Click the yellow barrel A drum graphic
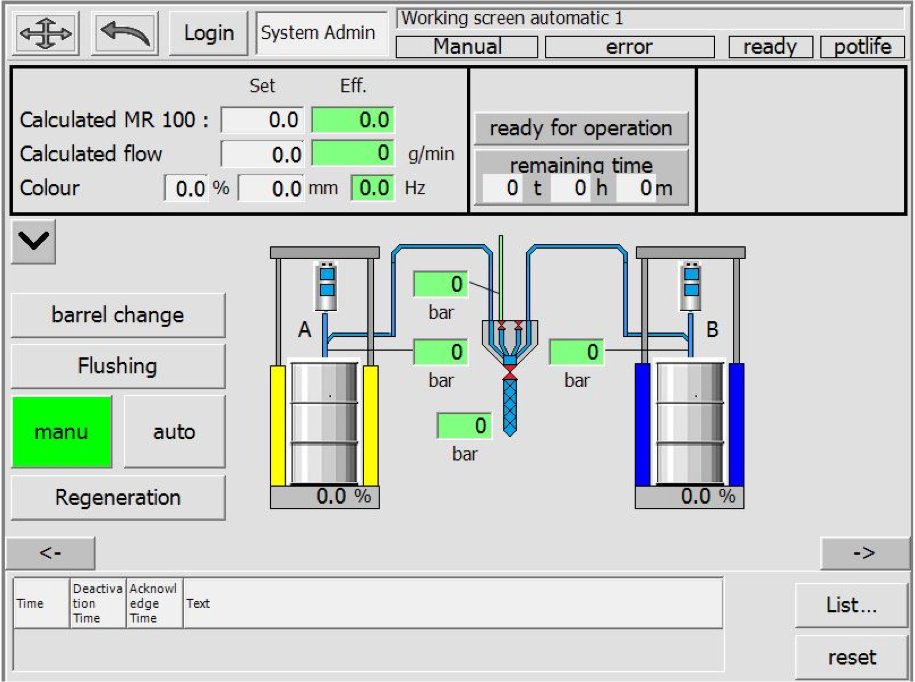Viewport: 915px width, 682px height. (324, 423)
